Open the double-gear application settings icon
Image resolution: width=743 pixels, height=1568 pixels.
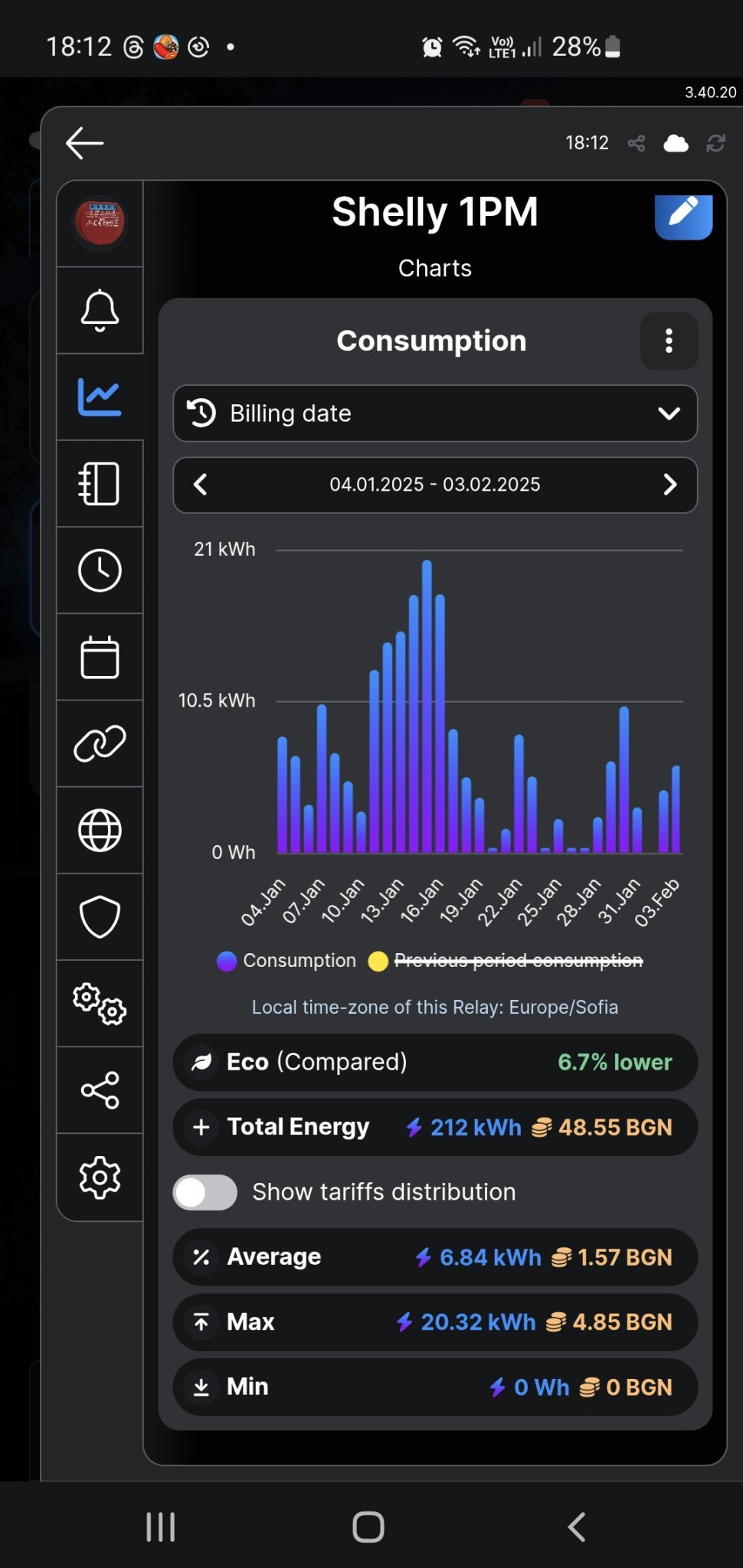point(100,1003)
